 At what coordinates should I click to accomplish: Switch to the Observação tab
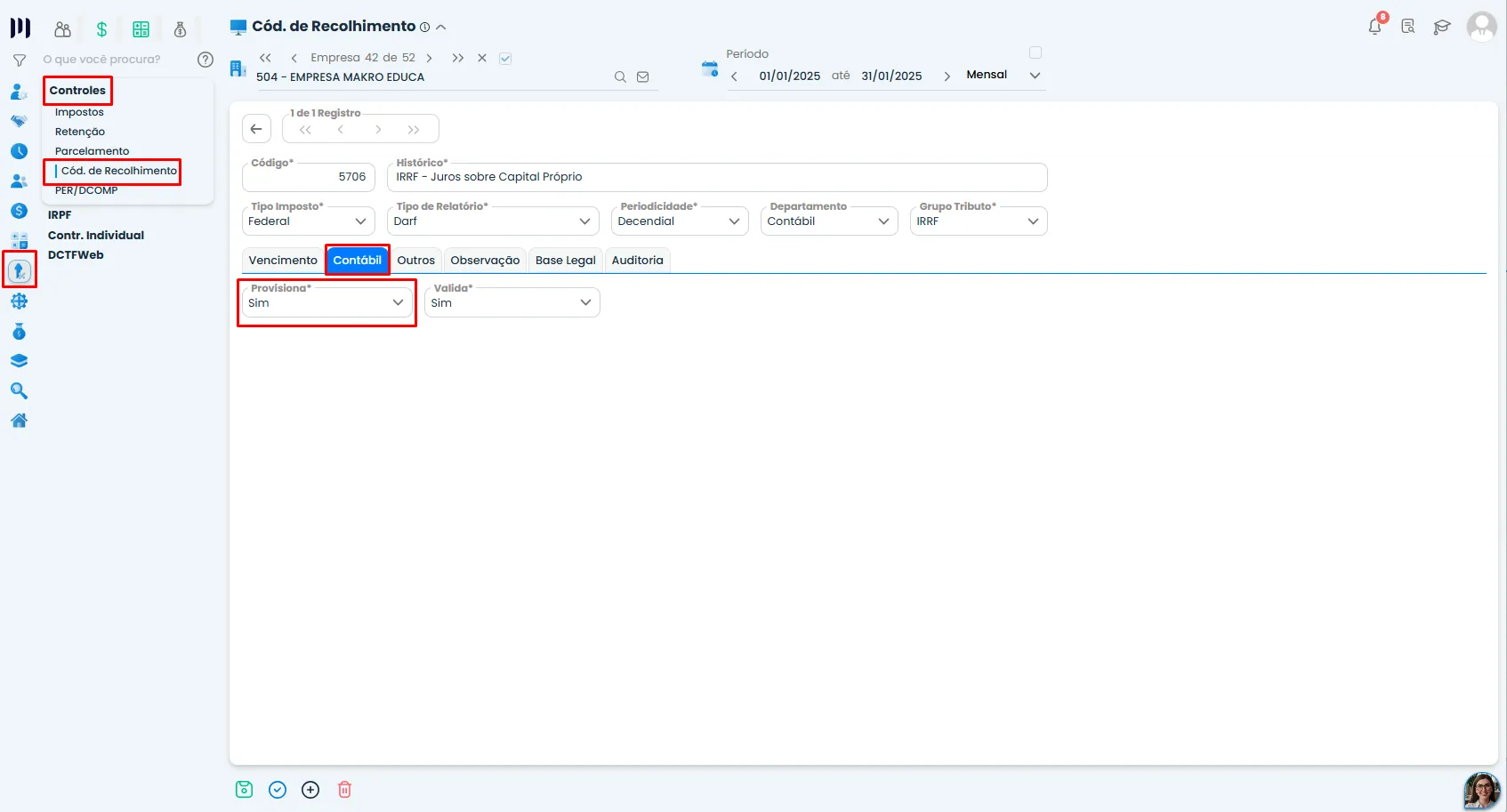(485, 261)
